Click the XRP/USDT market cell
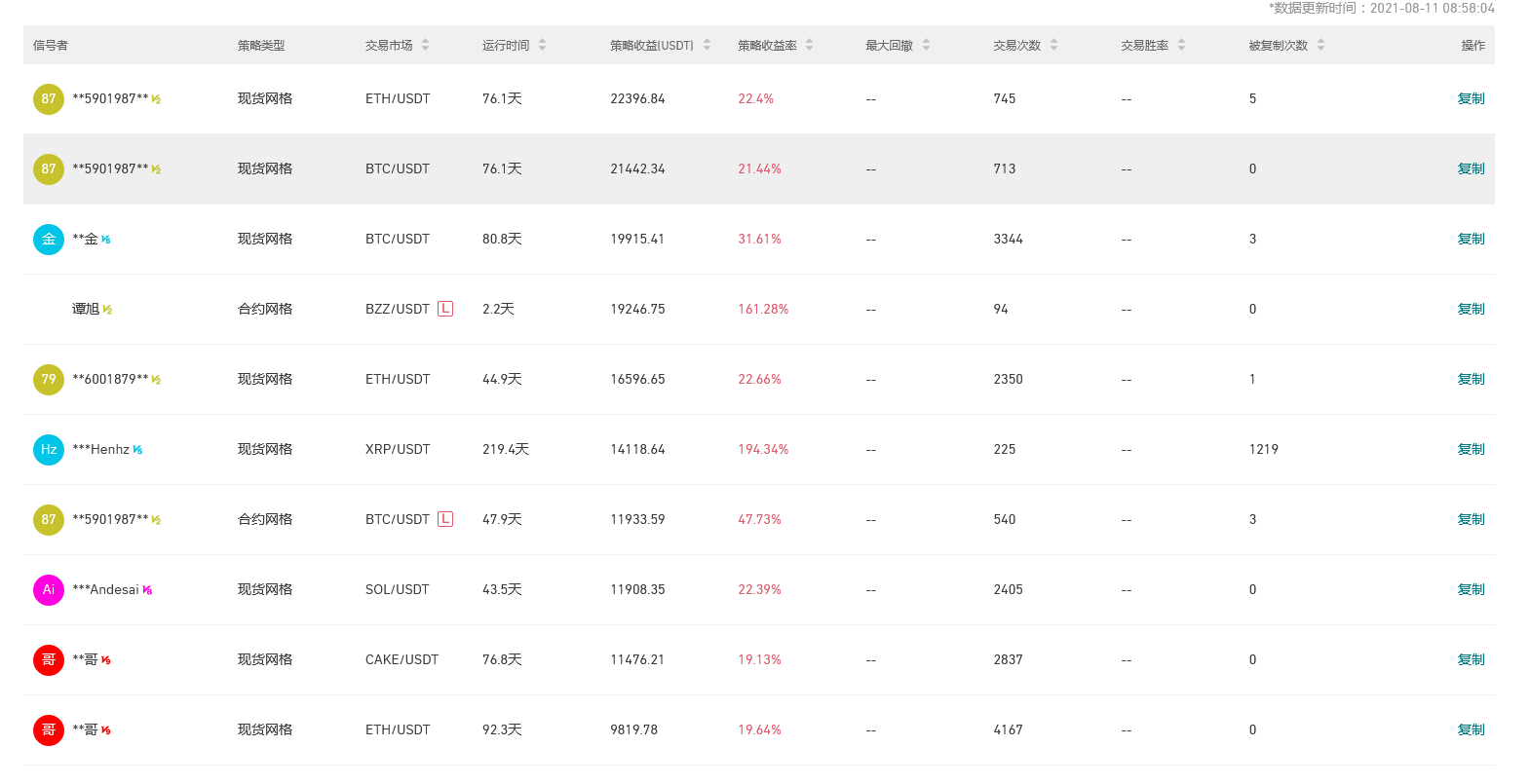Screen dimensions: 1530x784 click(x=398, y=450)
